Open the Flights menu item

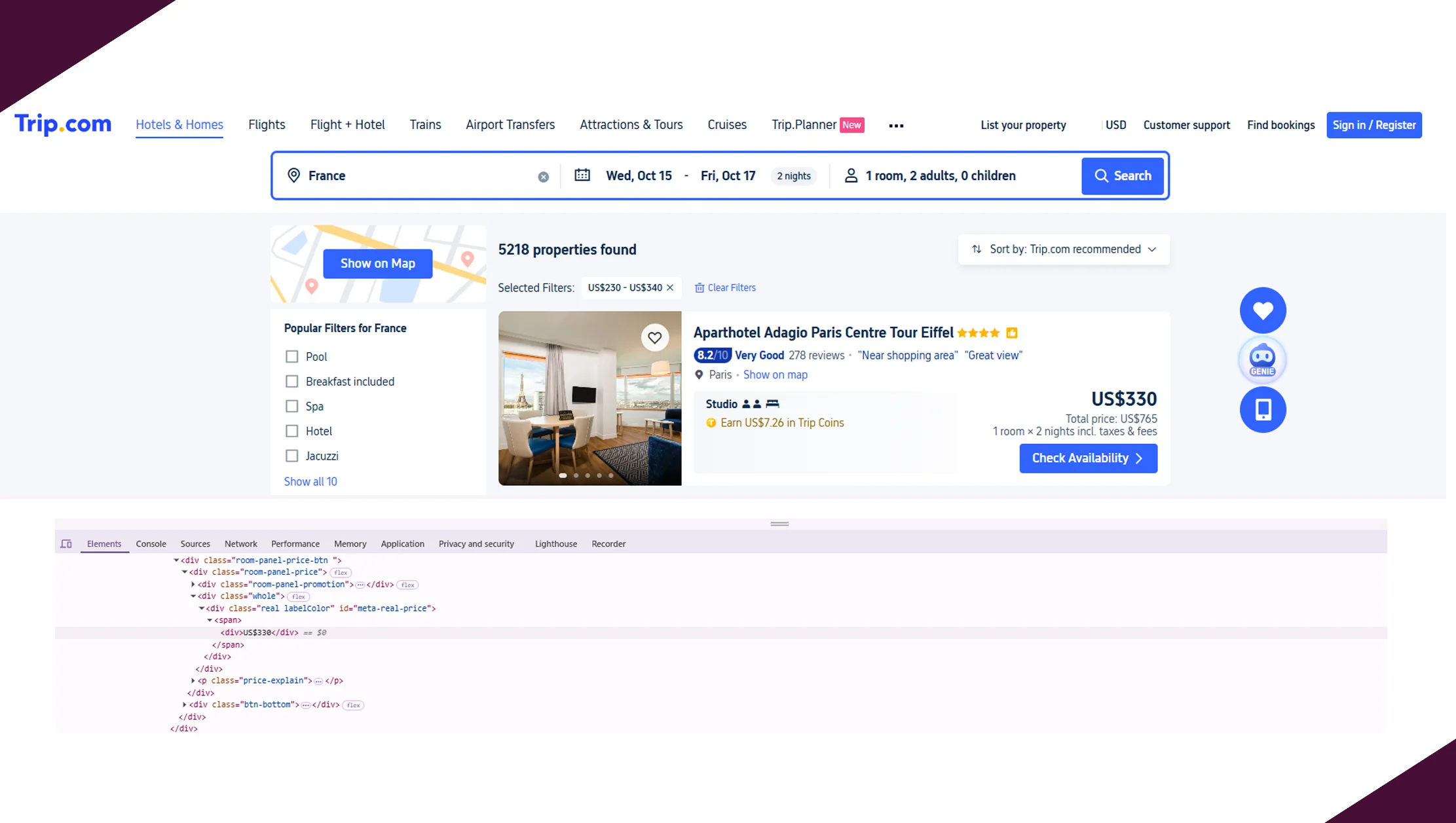point(267,125)
